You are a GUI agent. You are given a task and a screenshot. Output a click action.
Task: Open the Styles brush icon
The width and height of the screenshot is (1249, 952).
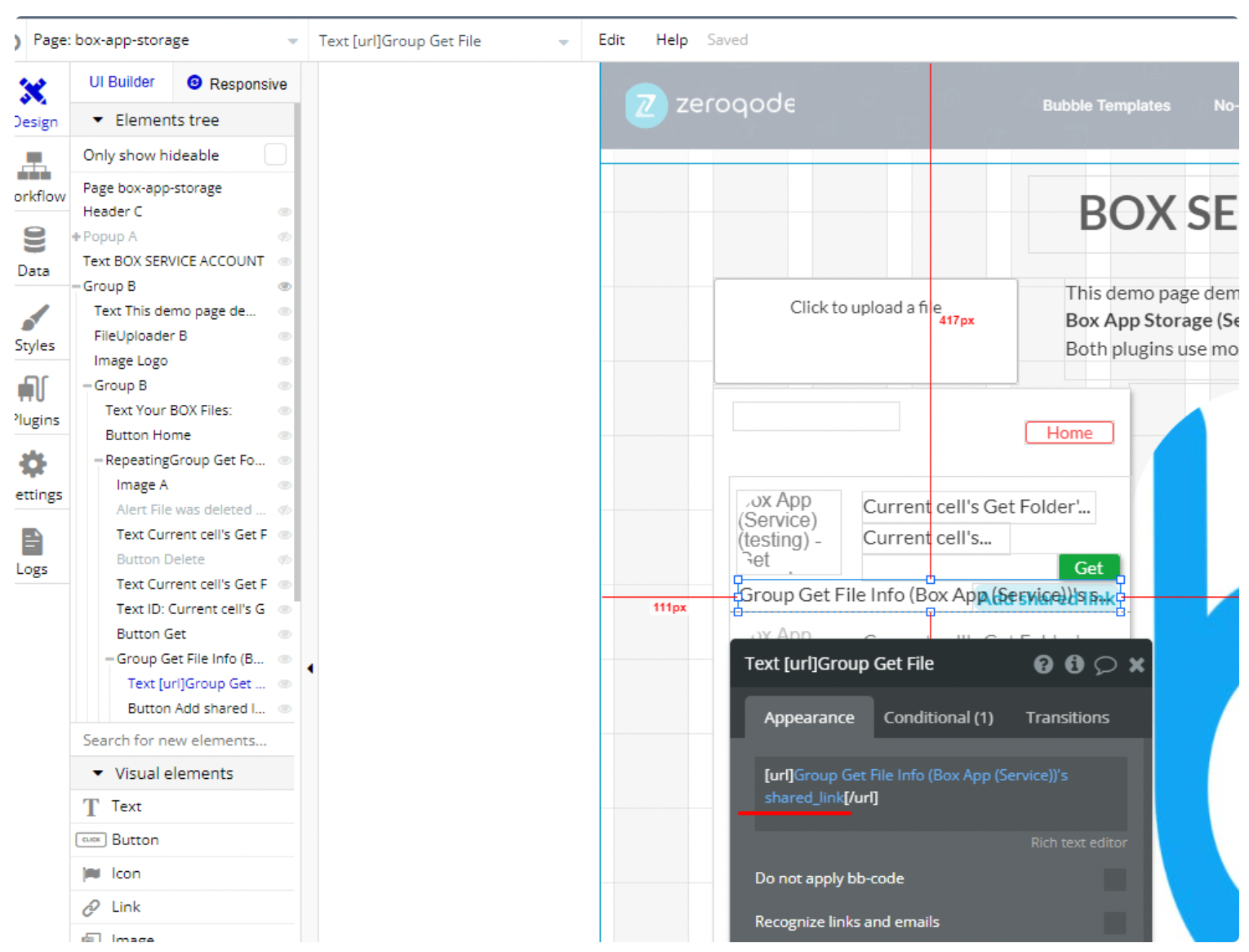[34, 317]
